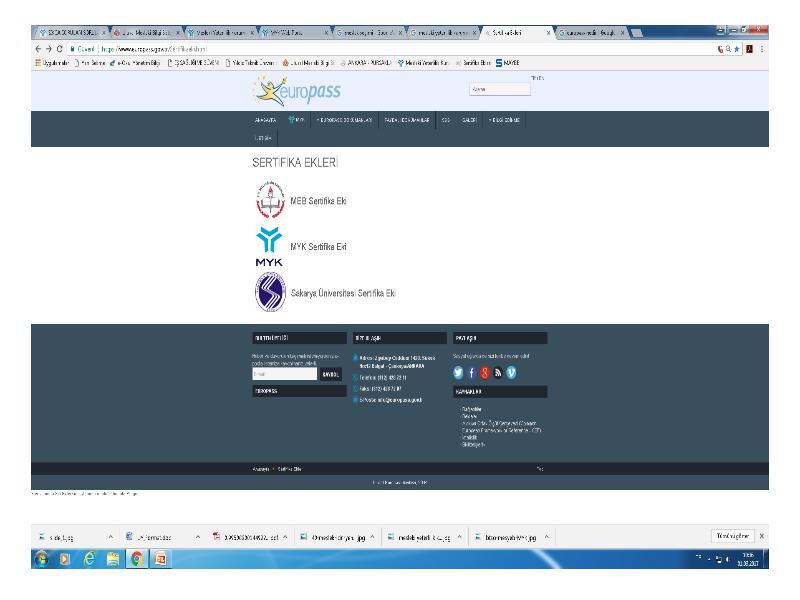Switch to the MYK Web Portal tab
Image resolution: width=800 pixels, height=600 pixels.
[293, 33]
